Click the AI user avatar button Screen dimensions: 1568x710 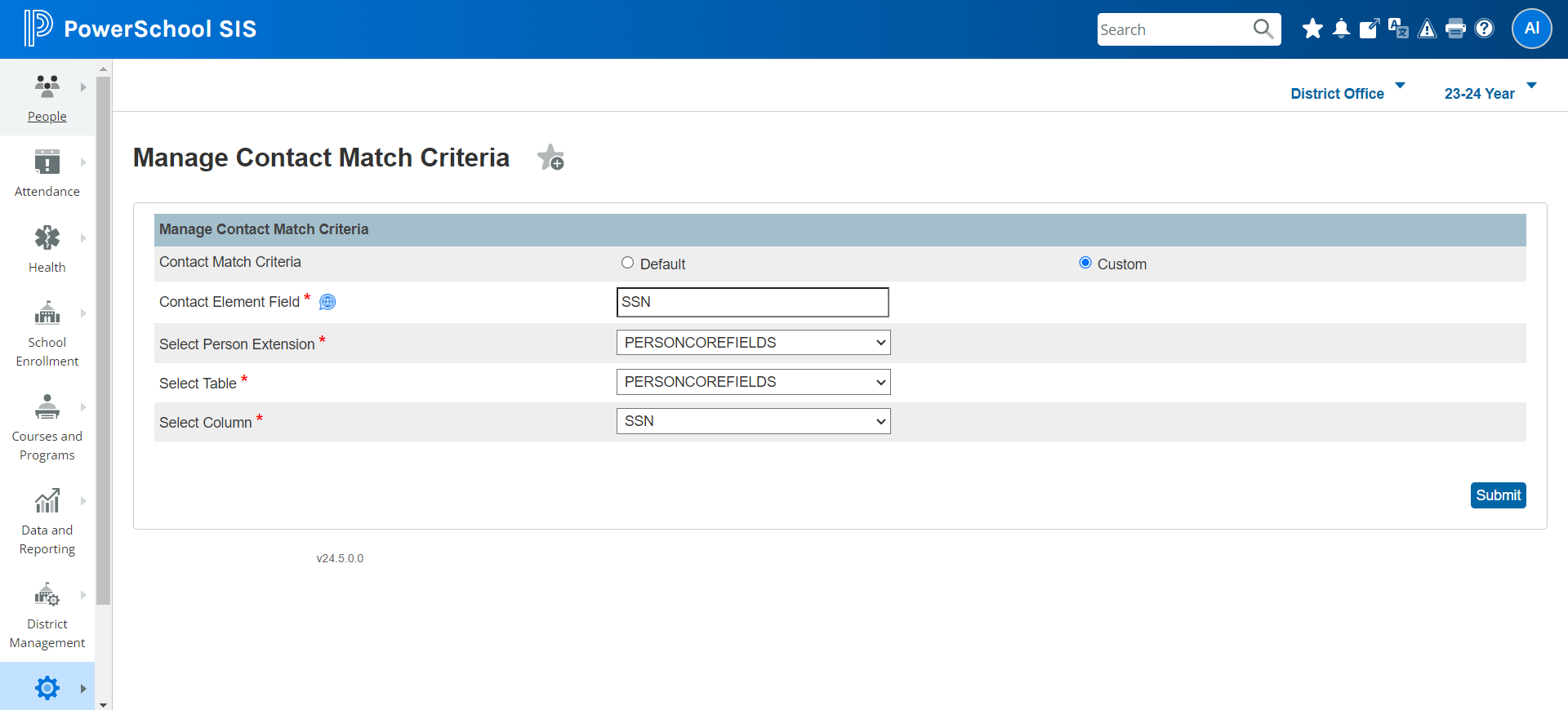pos(1531,29)
